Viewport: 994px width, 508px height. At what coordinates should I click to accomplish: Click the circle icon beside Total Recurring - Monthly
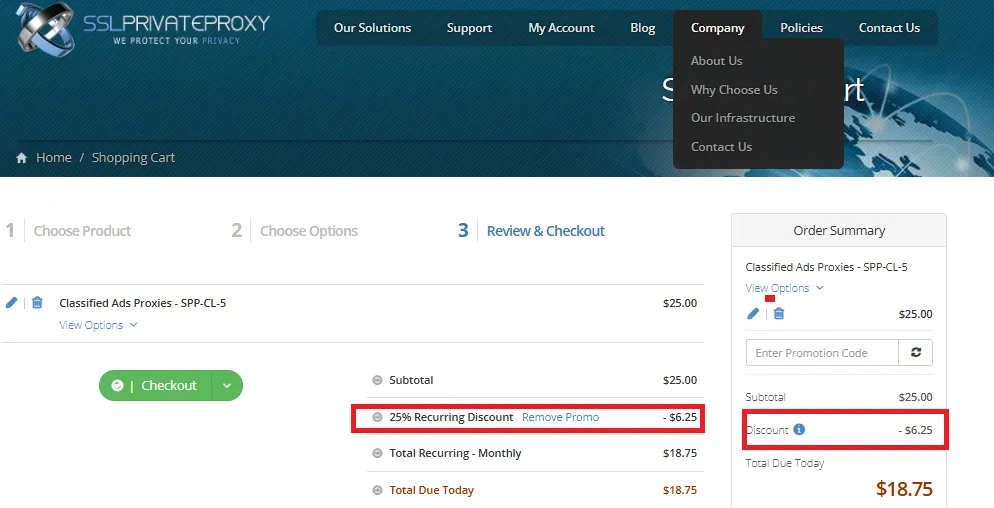[x=377, y=453]
